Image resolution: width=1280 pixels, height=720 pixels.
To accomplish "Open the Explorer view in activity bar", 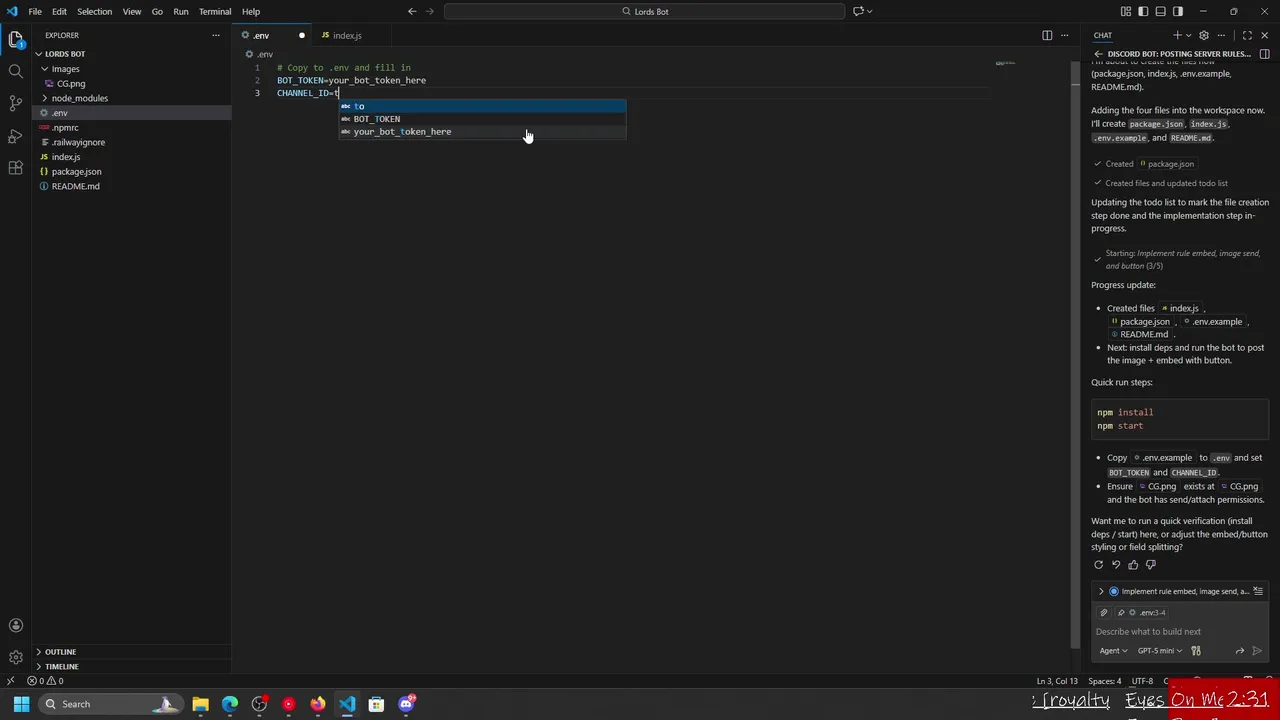I will point(15,39).
